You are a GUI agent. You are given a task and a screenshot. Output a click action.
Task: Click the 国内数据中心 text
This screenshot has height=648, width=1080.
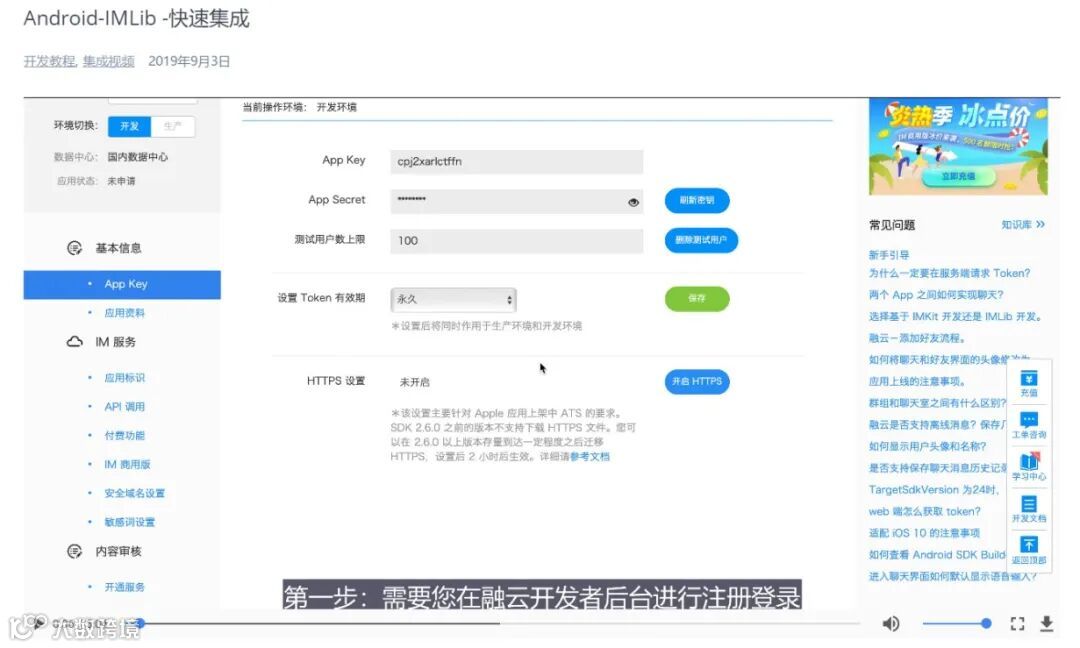pos(138,157)
